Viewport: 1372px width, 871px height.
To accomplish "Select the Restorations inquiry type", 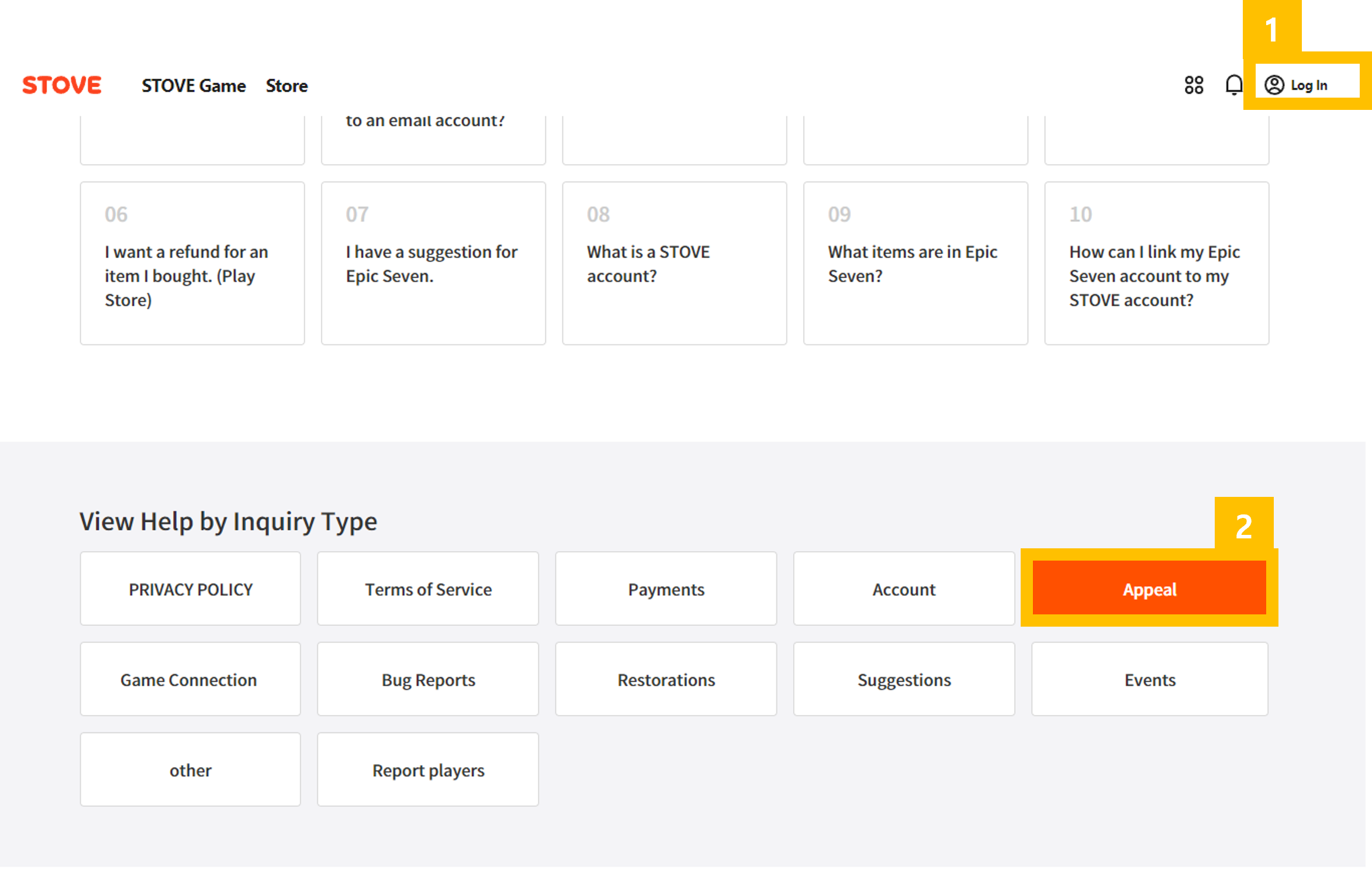I will click(x=666, y=679).
